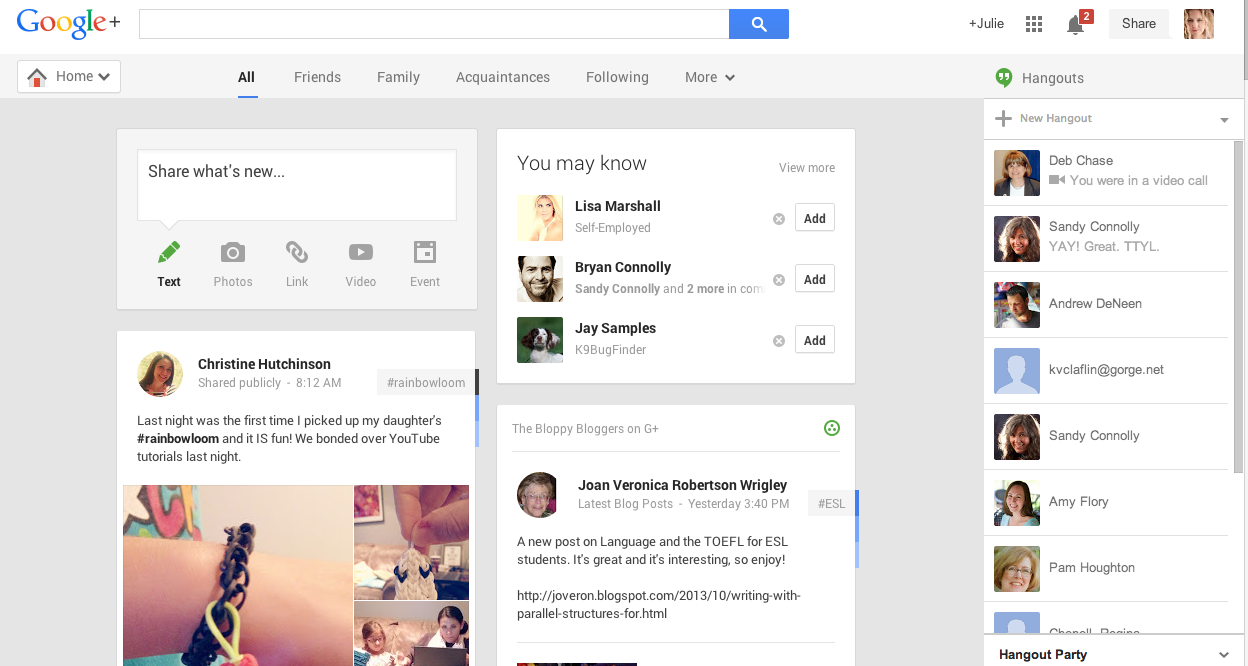
Task: Dismiss the Bryan Connolly suggestion
Action: 778,280
